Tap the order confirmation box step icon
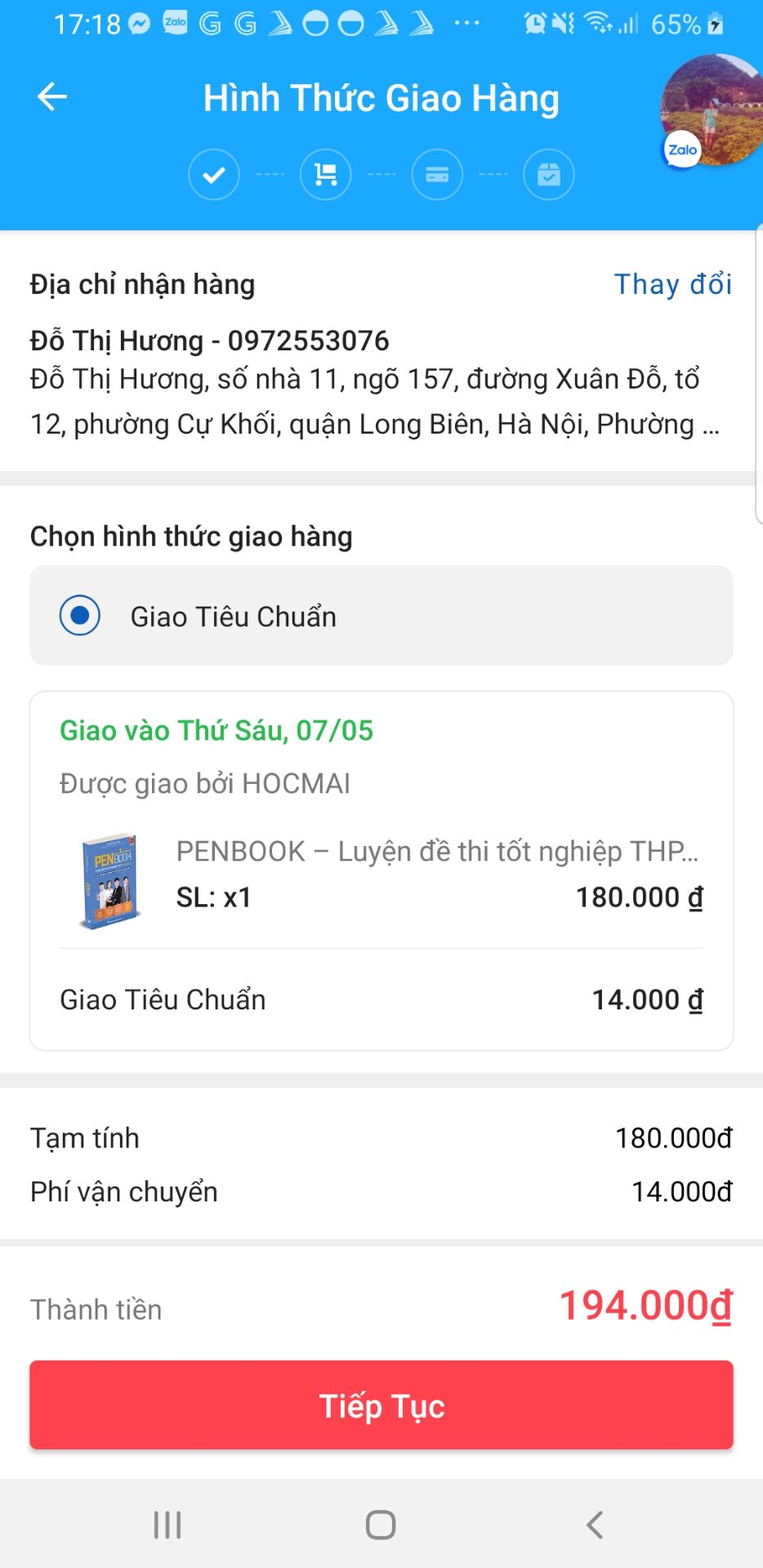The height and width of the screenshot is (1568, 763). click(x=549, y=175)
